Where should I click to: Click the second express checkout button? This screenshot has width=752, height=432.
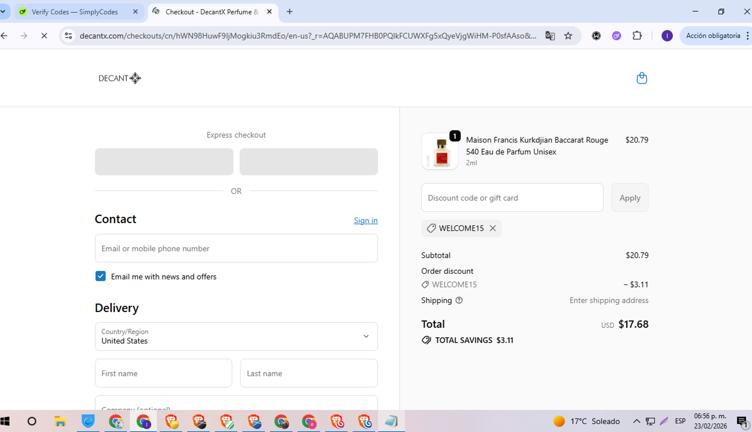pos(308,162)
